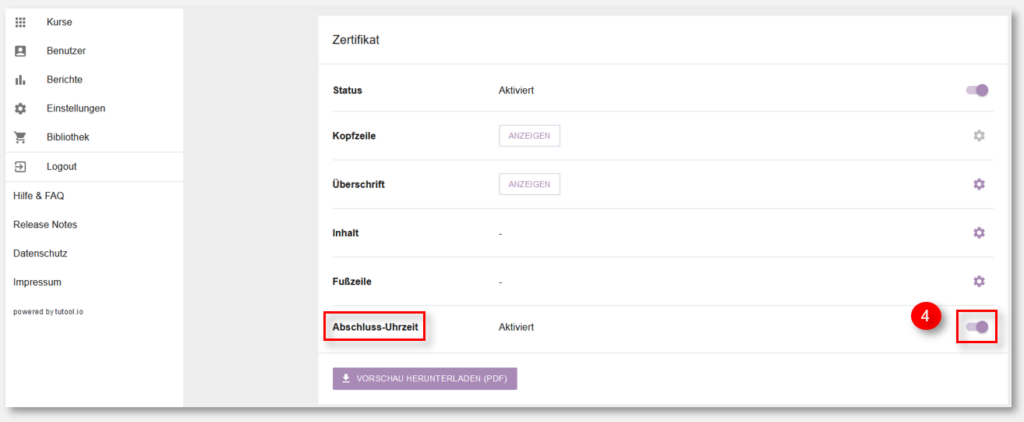
Task: Disable the Abschluss-Uhrzeit toggle
Action: (978, 327)
